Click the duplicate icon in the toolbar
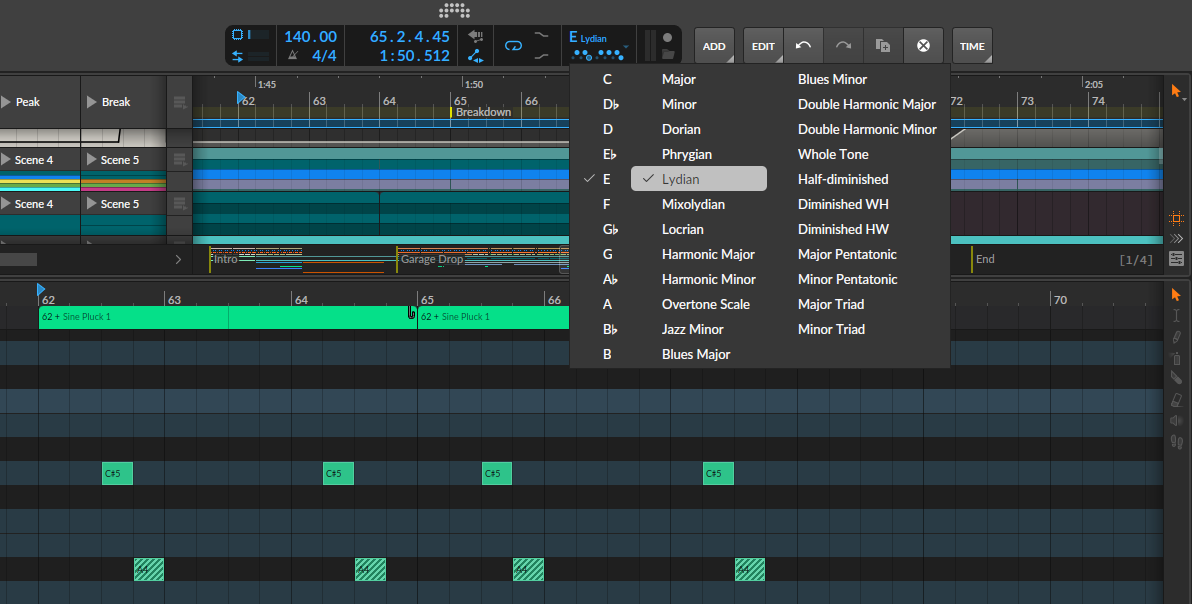Screen dimensions: 1192x604 coord(883,46)
